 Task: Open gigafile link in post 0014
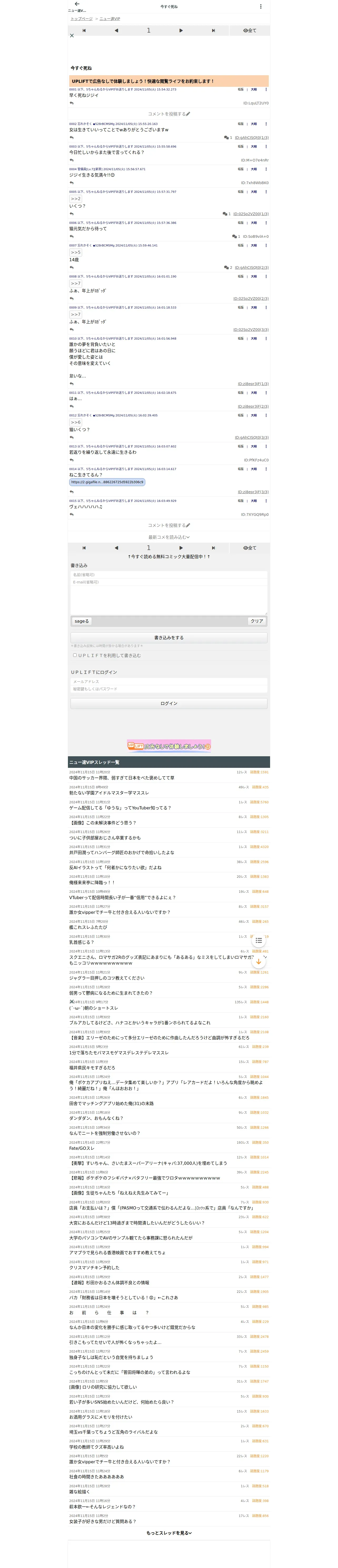107,482
